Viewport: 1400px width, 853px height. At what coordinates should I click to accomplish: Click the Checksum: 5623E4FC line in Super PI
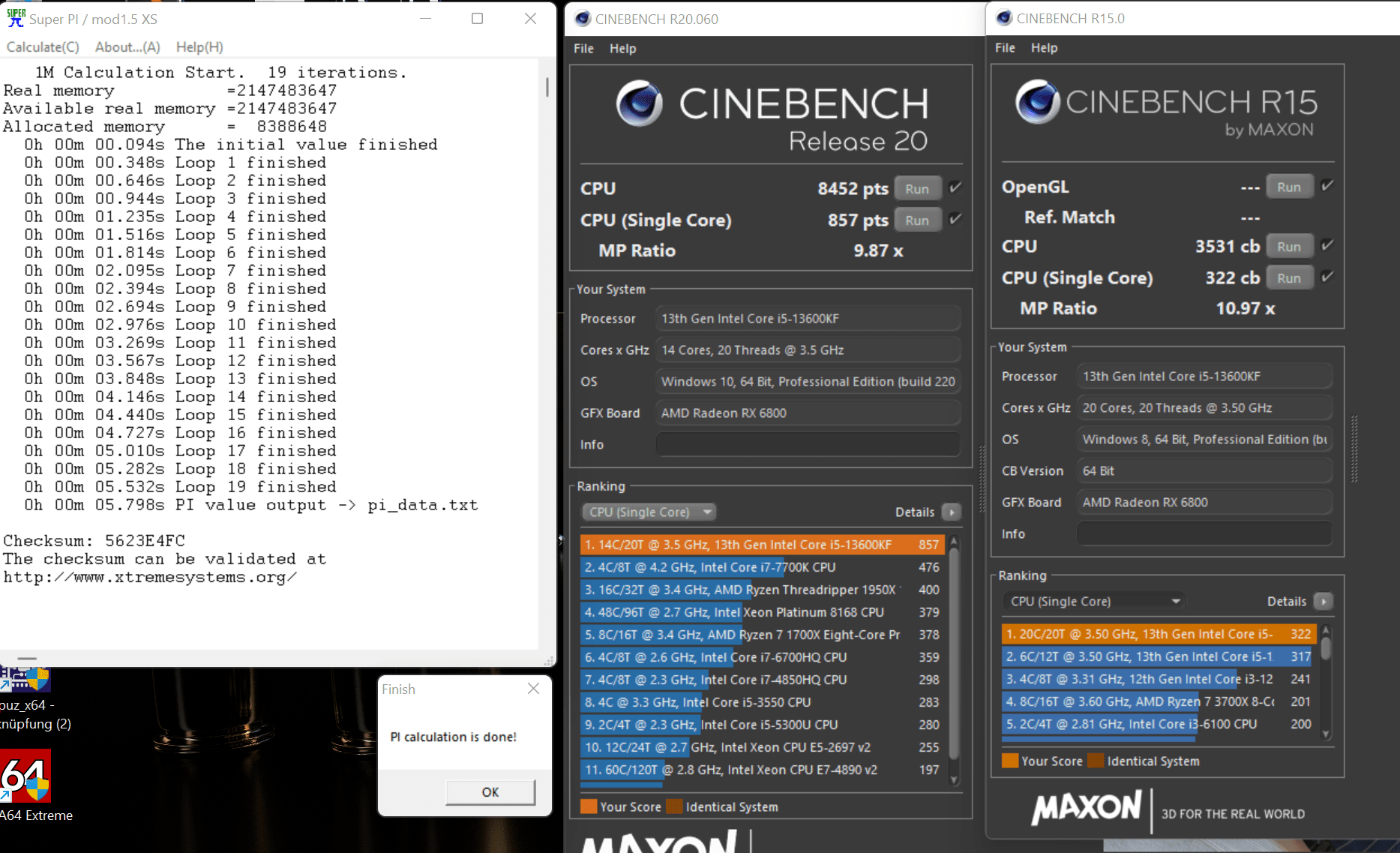[x=94, y=541]
